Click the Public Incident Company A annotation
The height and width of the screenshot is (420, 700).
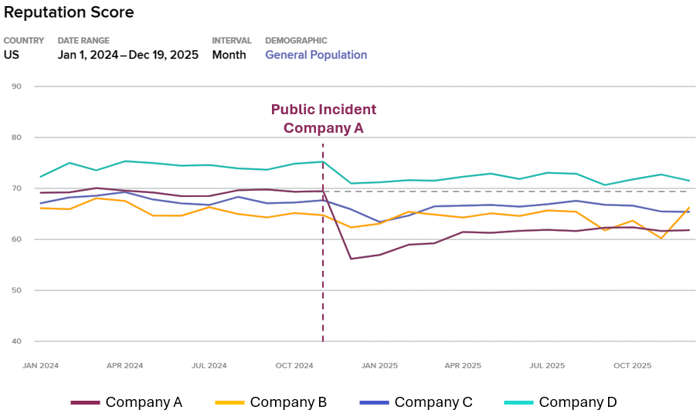click(x=323, y=119)
